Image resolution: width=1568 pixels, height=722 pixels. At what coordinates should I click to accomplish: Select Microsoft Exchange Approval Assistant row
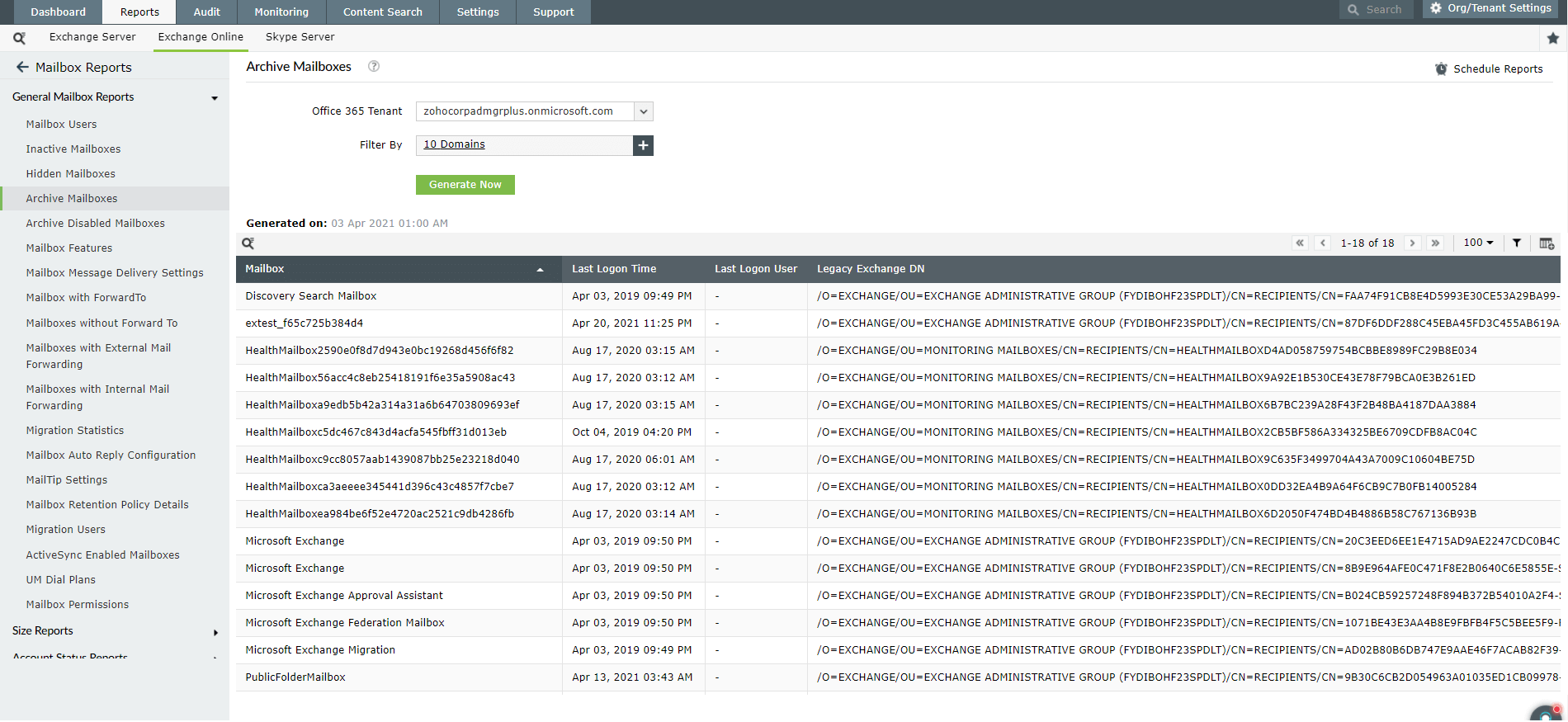[898, 596]
